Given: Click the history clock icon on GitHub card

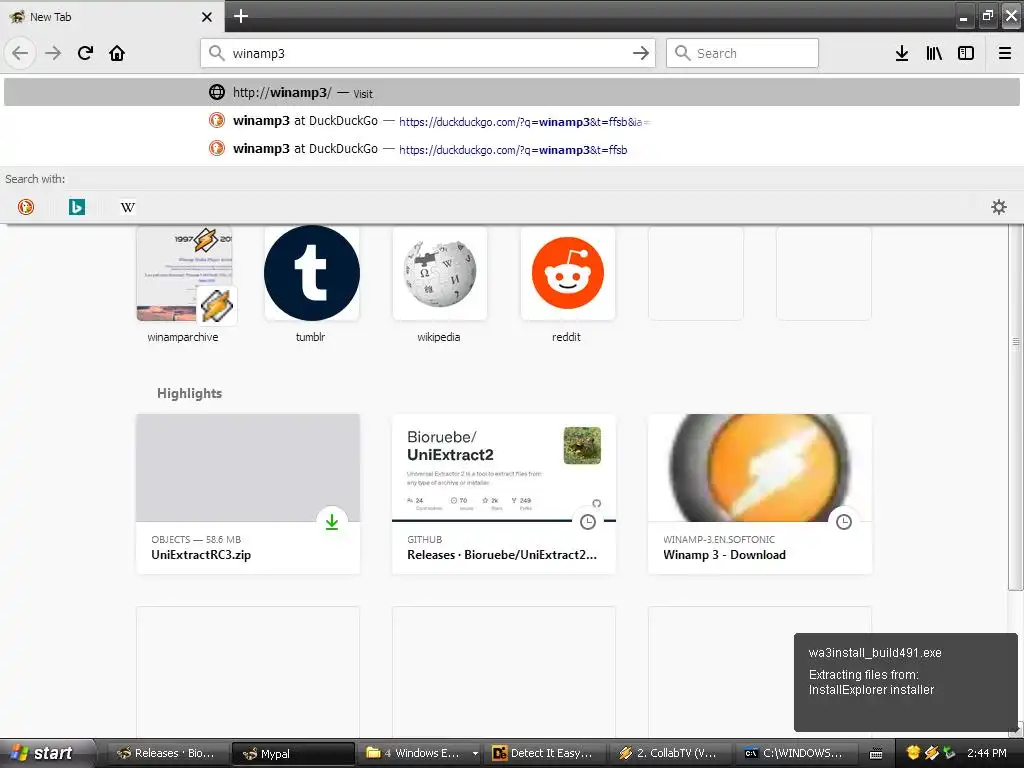Looking at the screenshot, I should (588, 522).
